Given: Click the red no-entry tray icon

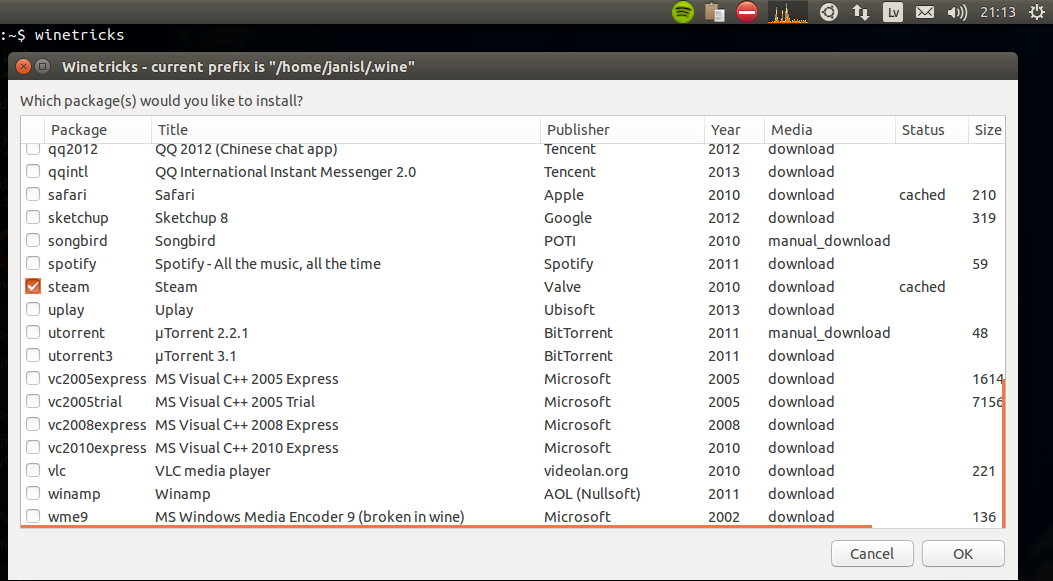Looking at the screenshot, I should [x=747, y=11].
